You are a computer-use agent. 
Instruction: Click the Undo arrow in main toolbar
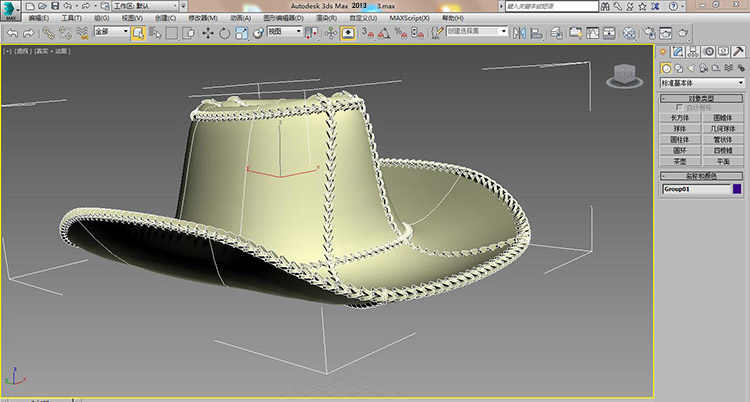pyautogui.click(x=11, y=33)
